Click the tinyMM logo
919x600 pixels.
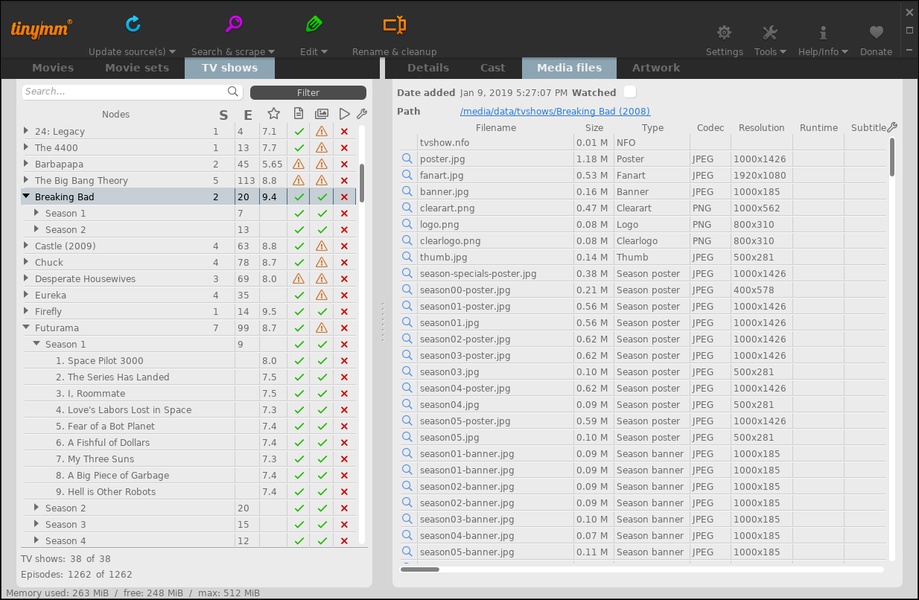click(x=41, y=28)
